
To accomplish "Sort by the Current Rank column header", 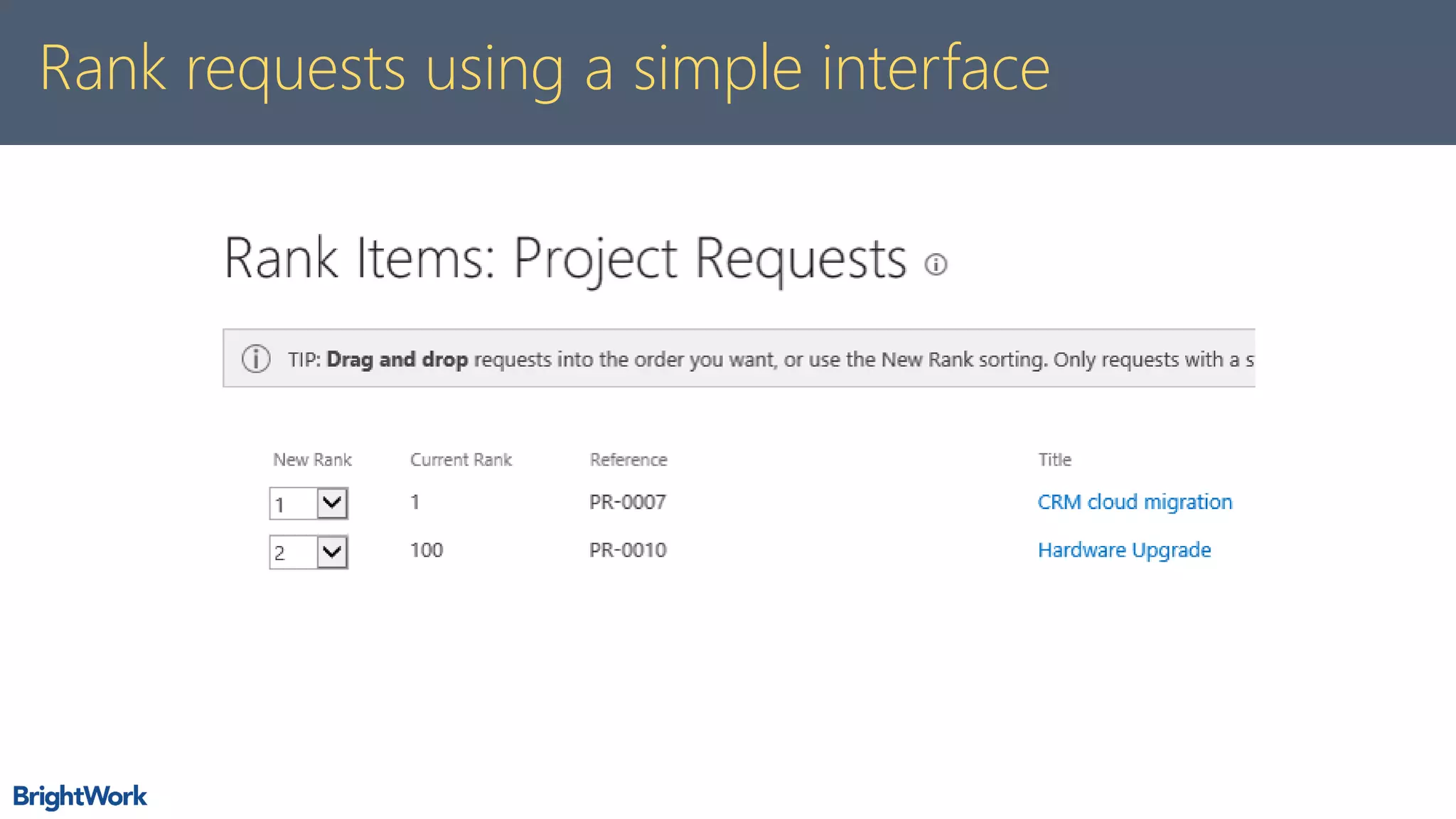I will (x=461, y=460).
